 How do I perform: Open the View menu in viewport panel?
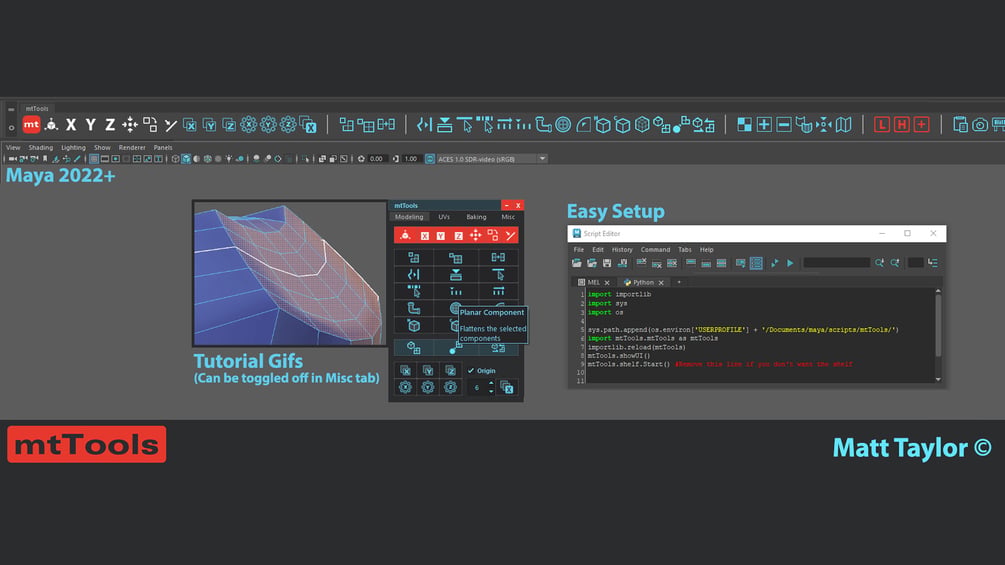(13, 147)
